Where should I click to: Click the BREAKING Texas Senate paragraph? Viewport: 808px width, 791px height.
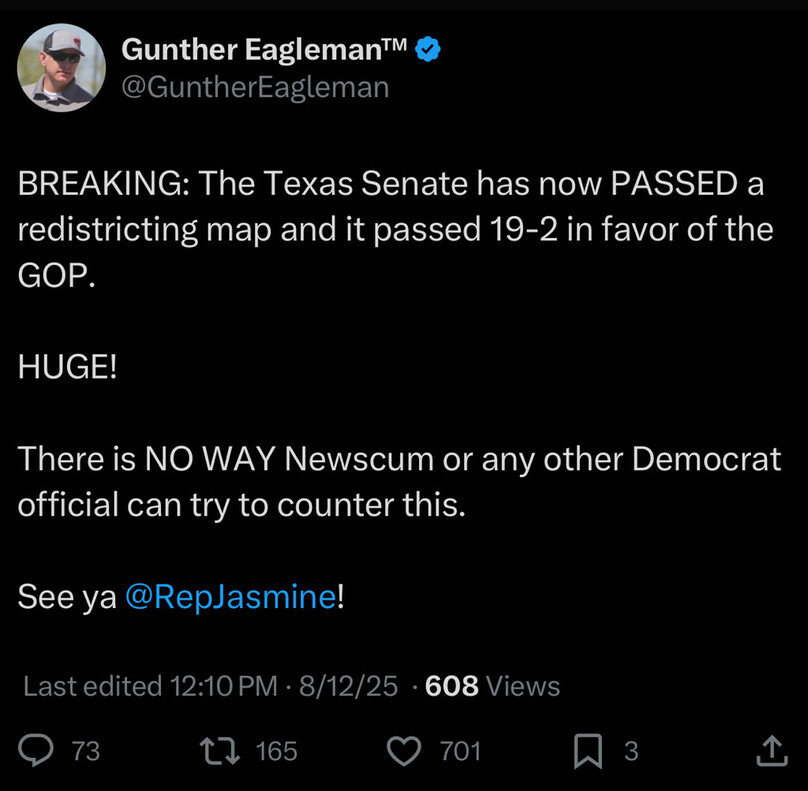point(394,230)
